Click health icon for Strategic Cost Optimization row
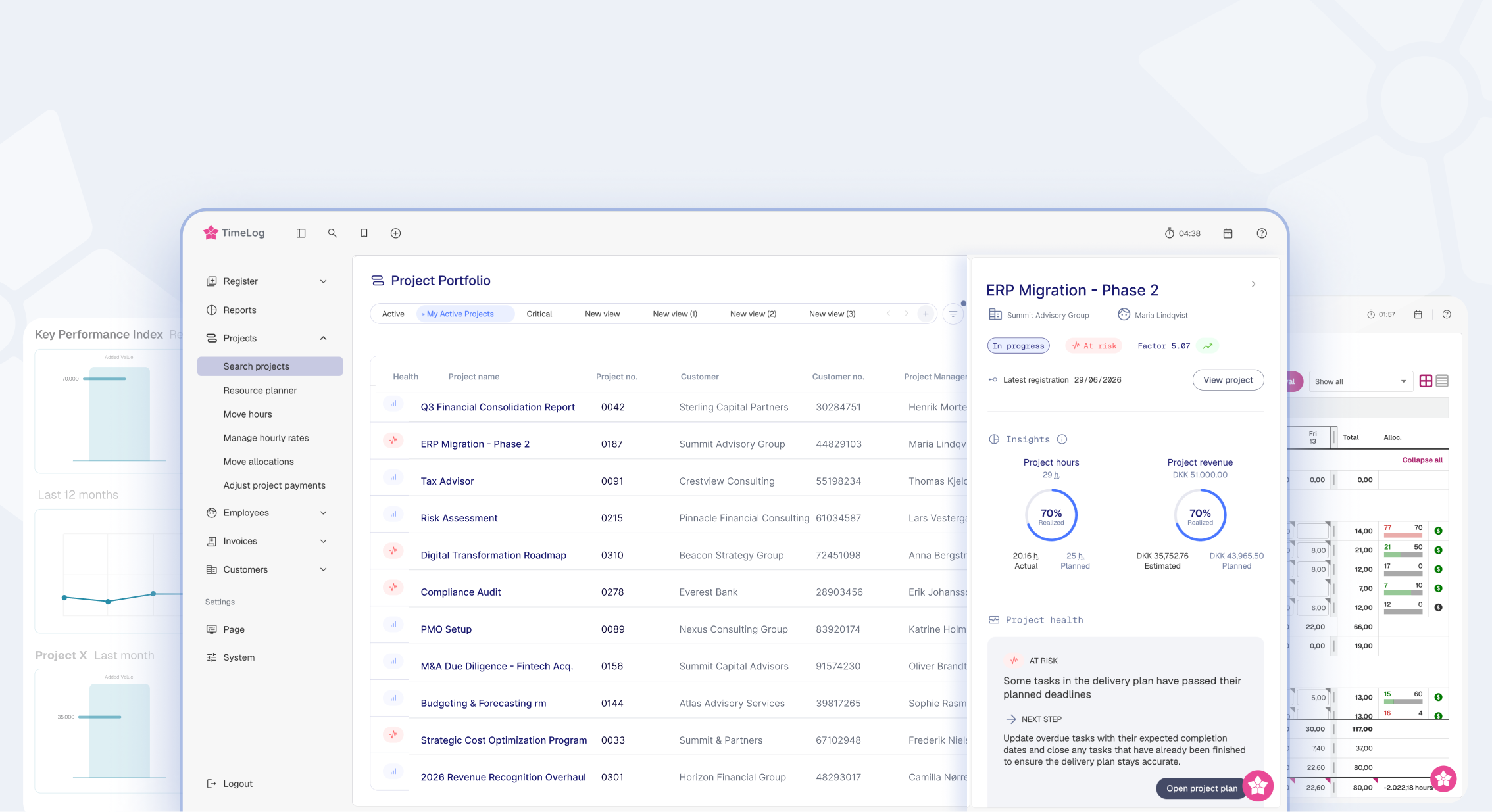 pyautogui.click(x=393, y=735)
